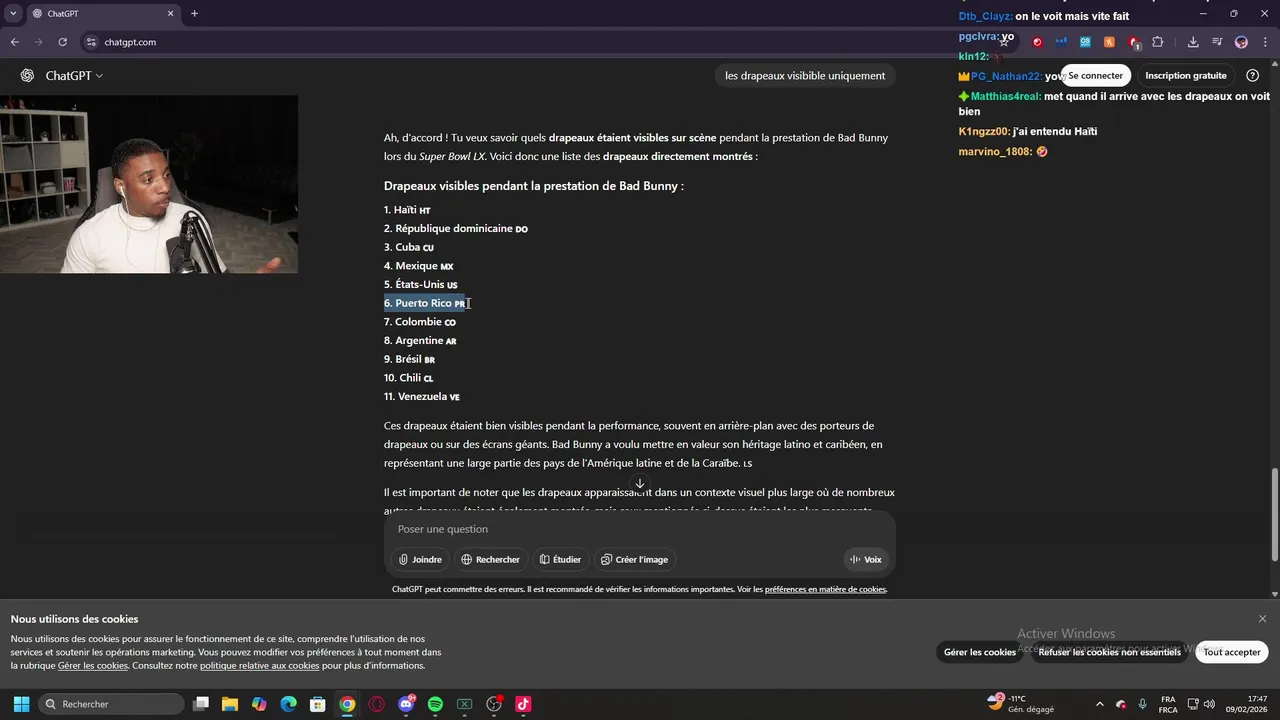This screenshot has width=1280, height=720.
Task: Select the ChatGPT tab
Action: coord(102,14)
